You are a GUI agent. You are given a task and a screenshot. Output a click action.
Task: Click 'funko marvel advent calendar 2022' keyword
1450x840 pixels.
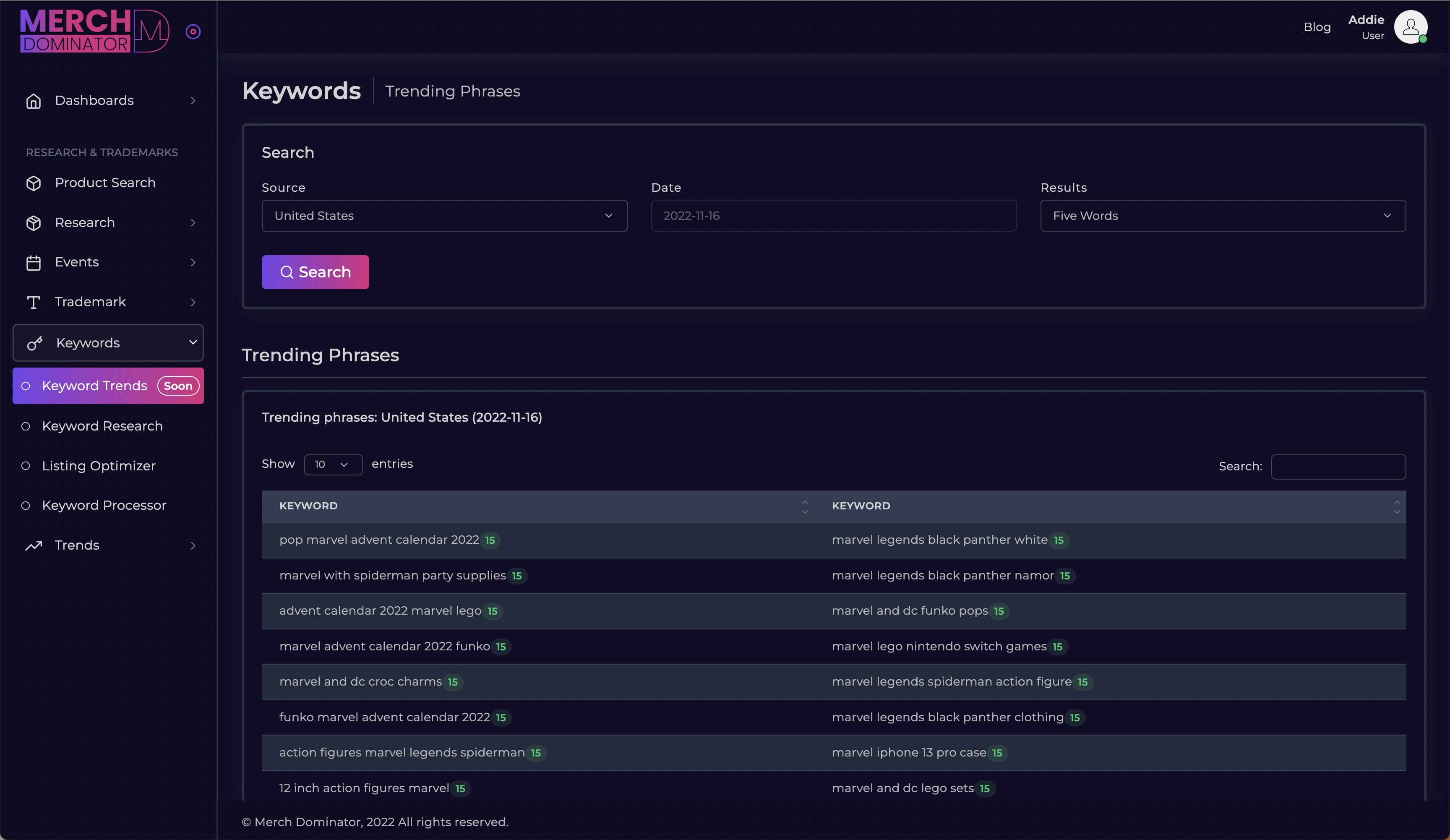coord(384,717)
